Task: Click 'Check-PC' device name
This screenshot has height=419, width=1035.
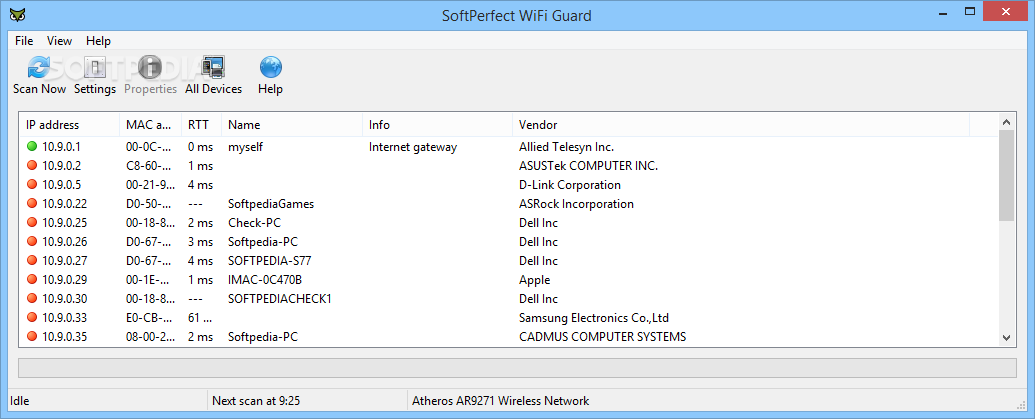Action: [x=255, y=223]
